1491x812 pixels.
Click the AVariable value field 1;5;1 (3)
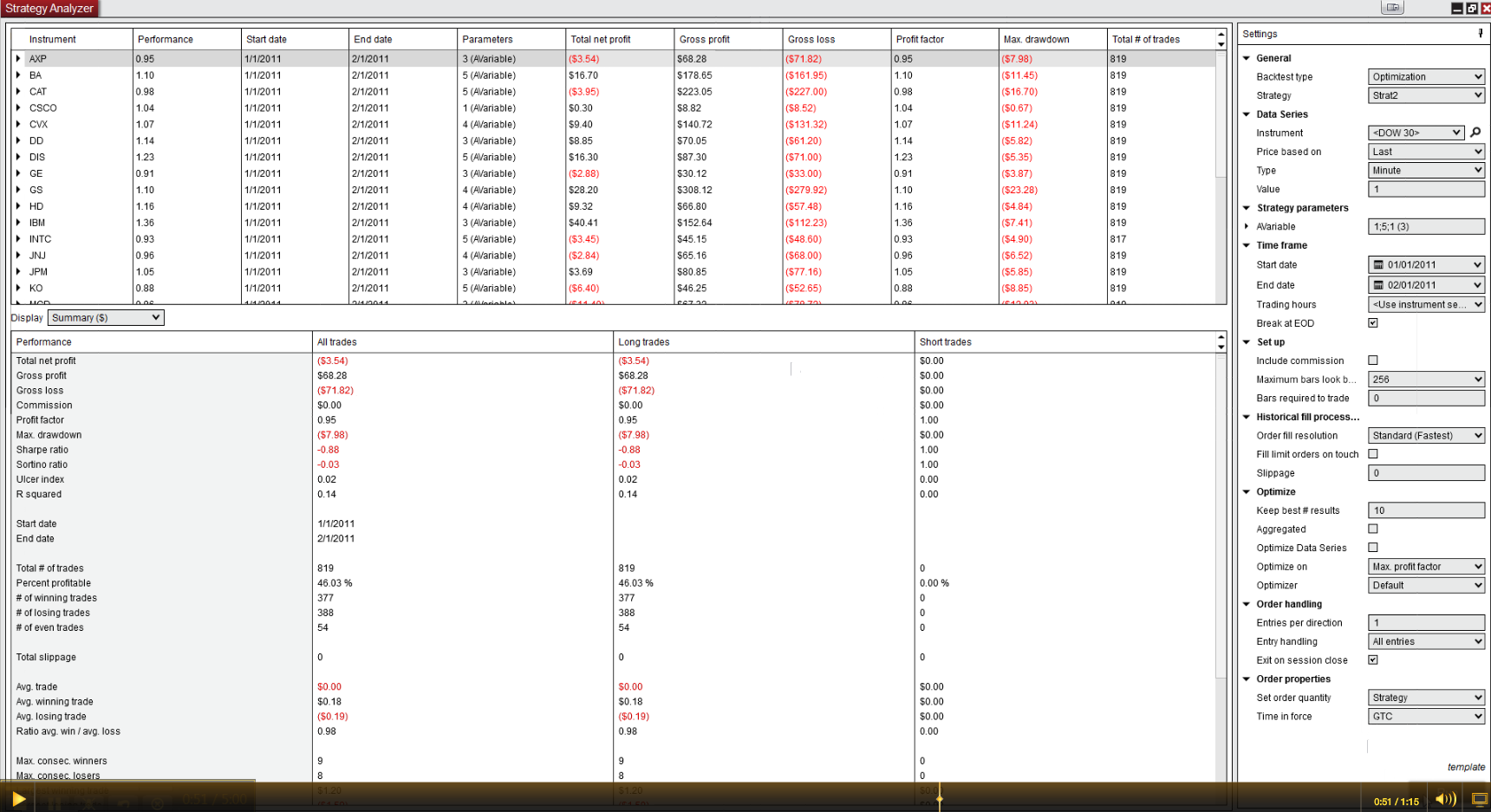pos(1426,227)
